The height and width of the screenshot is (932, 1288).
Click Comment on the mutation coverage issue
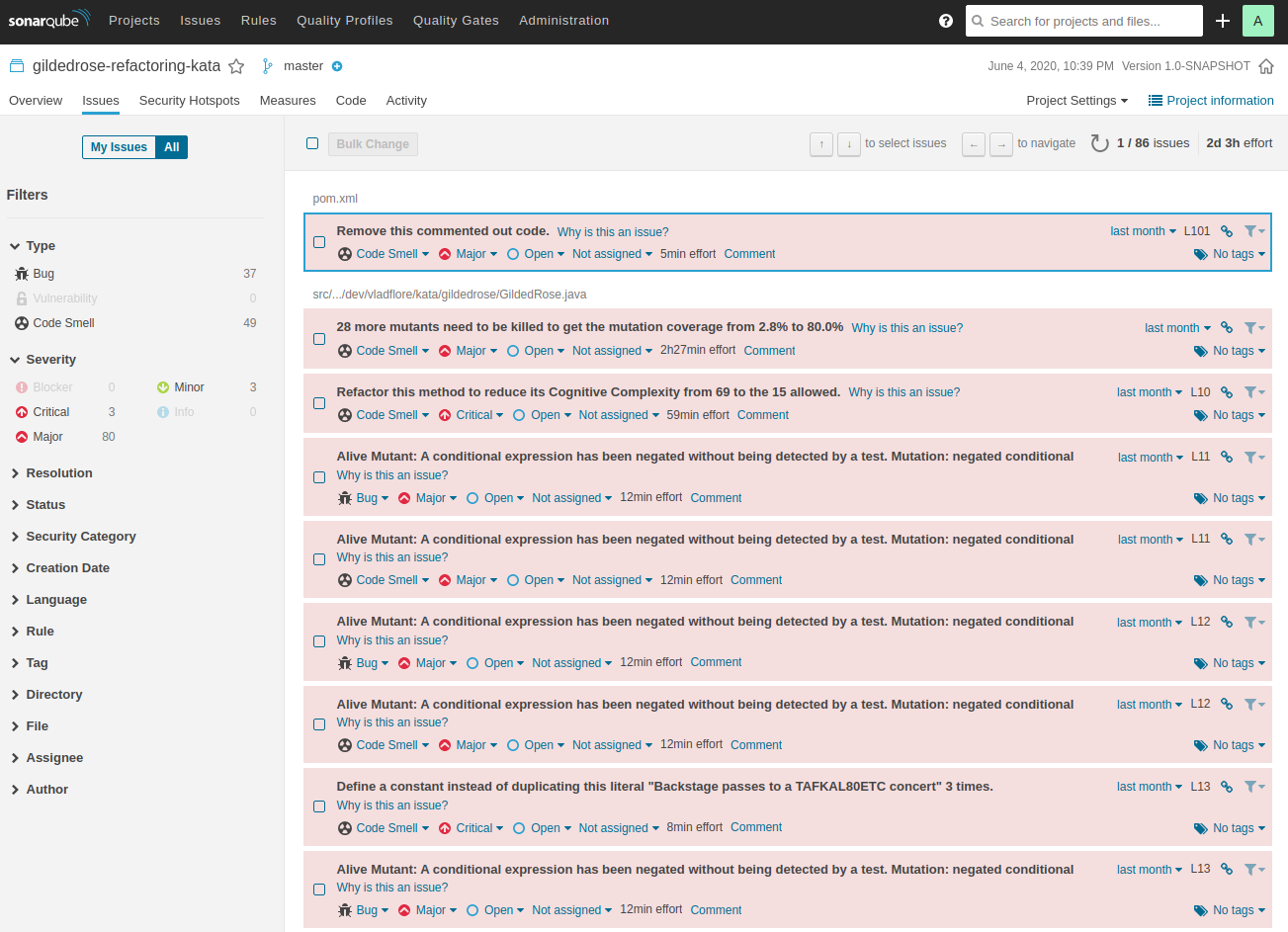pos(770,351)
